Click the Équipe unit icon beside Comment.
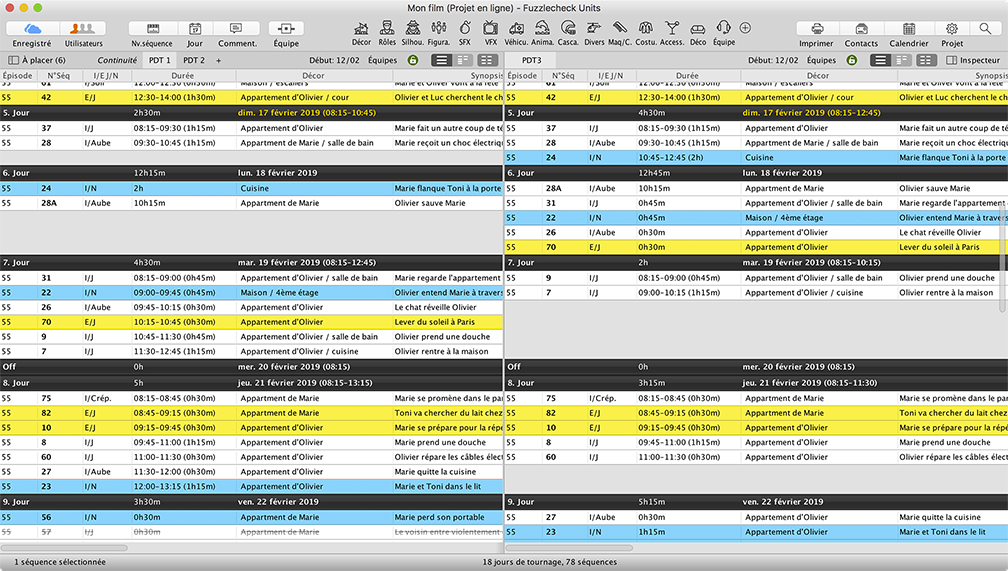The width and height of the screenshot is (1008, 571). point(286,28)
